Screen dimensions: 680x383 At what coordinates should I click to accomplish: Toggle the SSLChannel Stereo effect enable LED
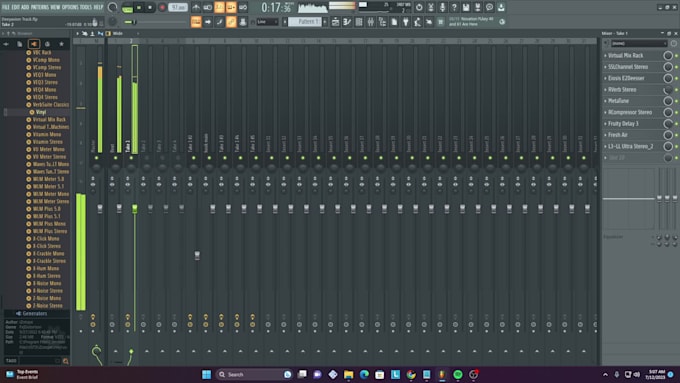tap(676, 67)
